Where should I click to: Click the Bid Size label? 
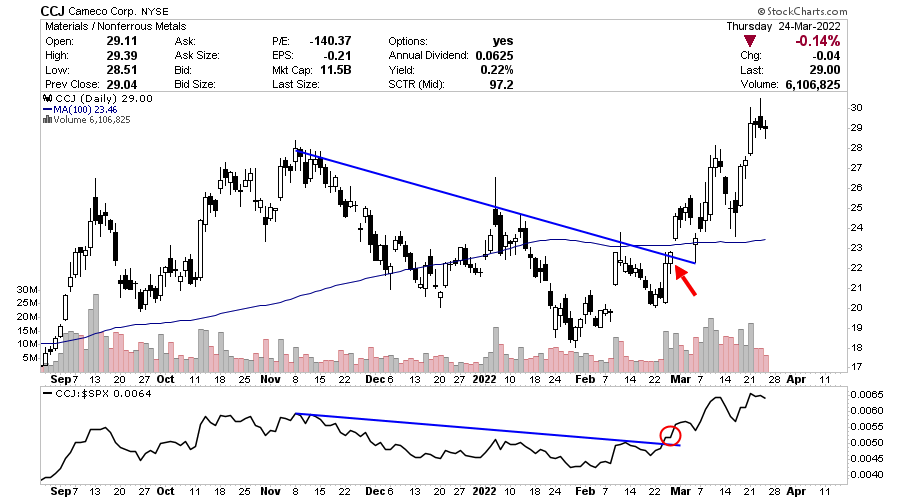[x=195, y=84]
